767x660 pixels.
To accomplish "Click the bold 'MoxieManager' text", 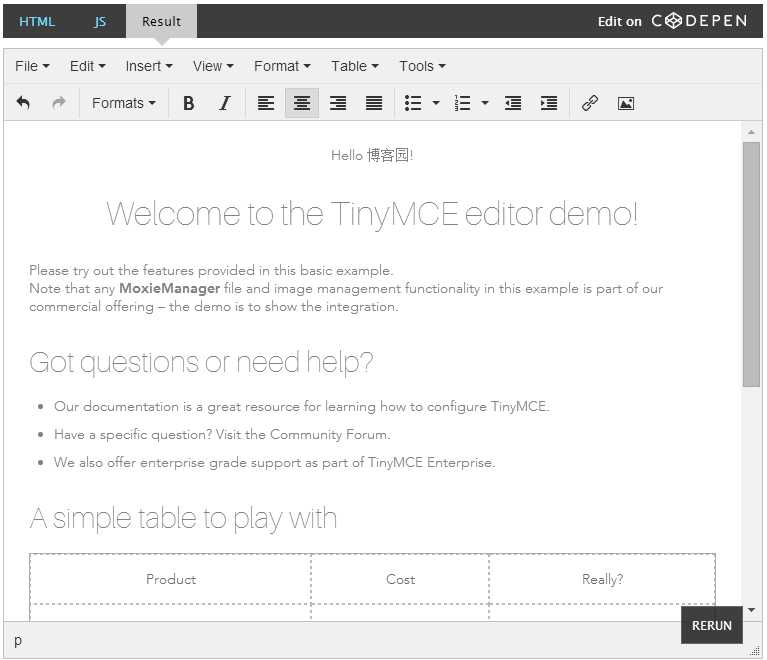I will click(169, 289).
